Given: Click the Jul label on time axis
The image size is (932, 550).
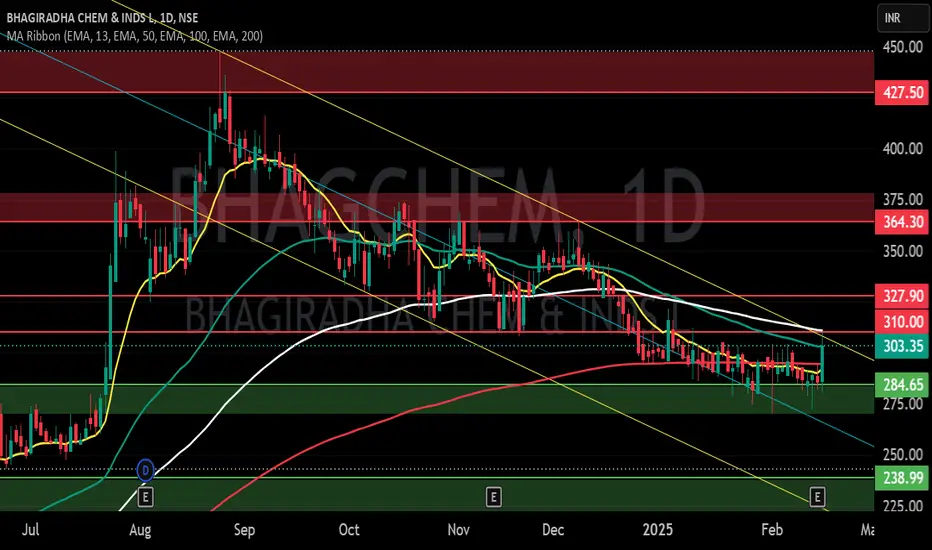Looking at the screenshot, I should (30, 529).
